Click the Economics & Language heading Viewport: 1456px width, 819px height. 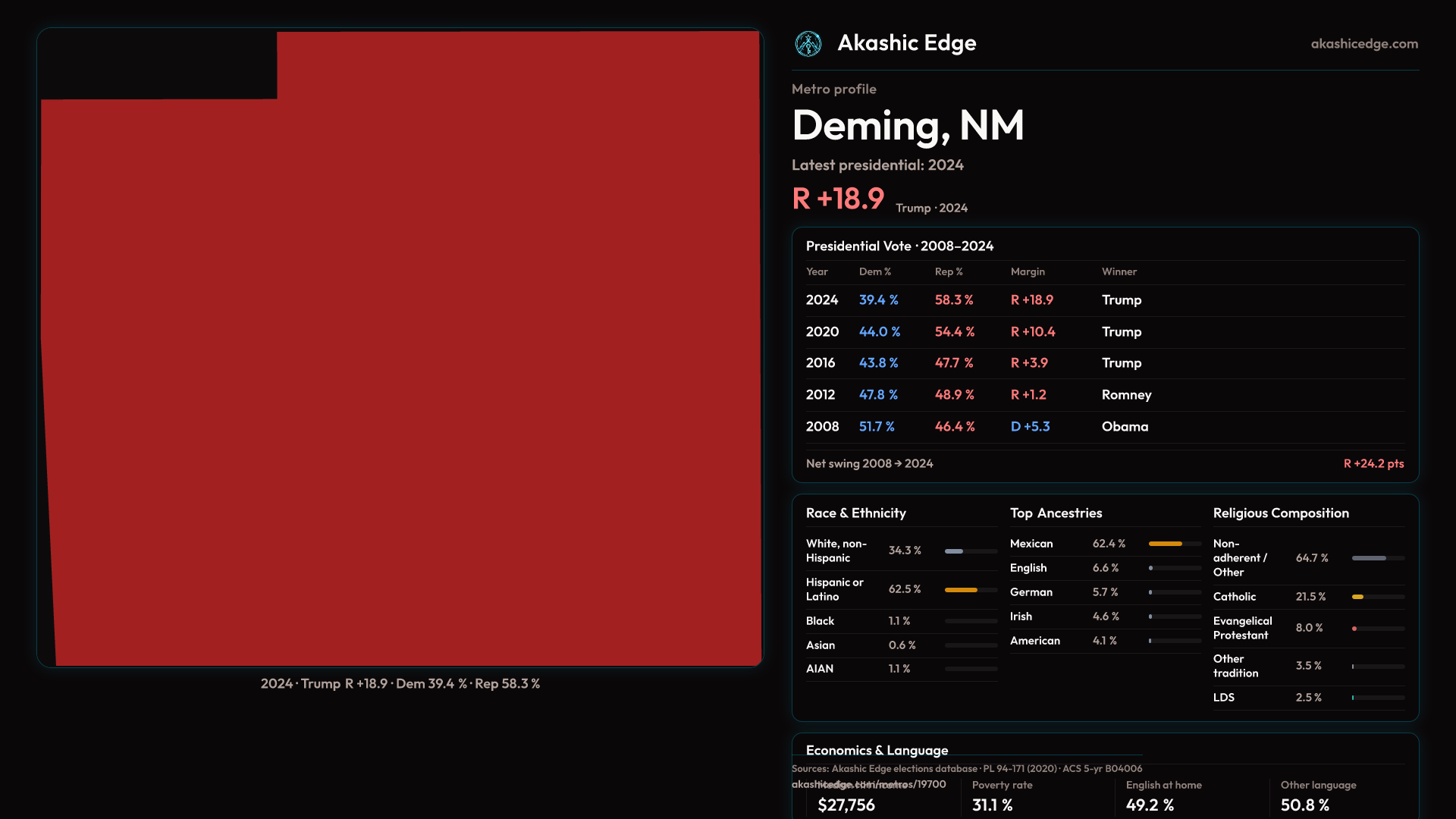point(877,750)
